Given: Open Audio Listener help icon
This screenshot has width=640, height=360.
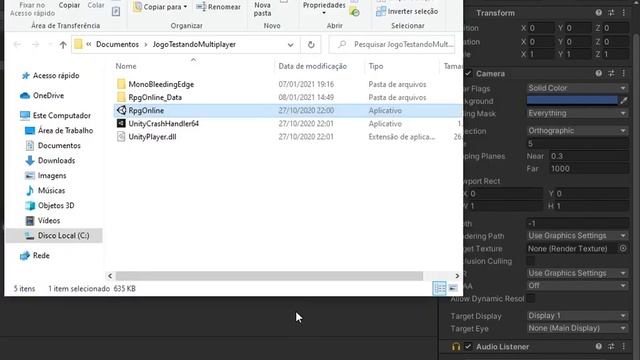Looking at the screenshot, I should click(x=598, y=347).
